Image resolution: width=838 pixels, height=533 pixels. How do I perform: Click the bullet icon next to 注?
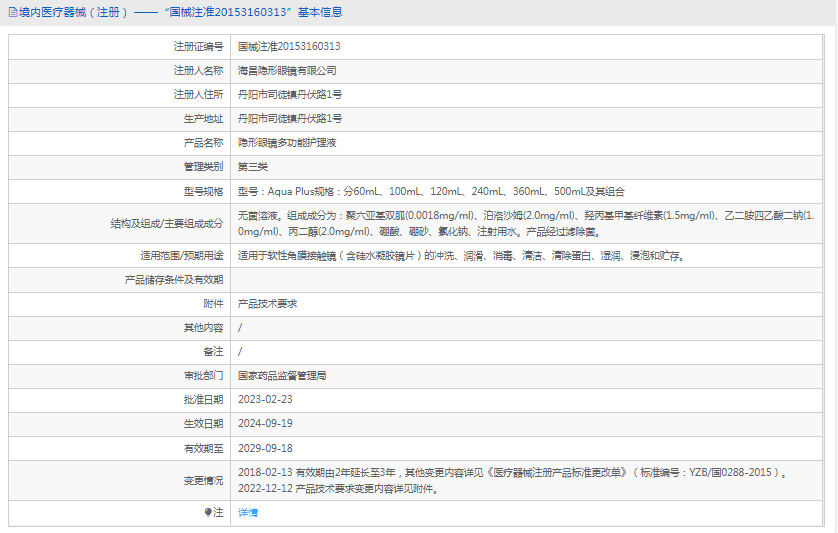(x=208, y=512)
